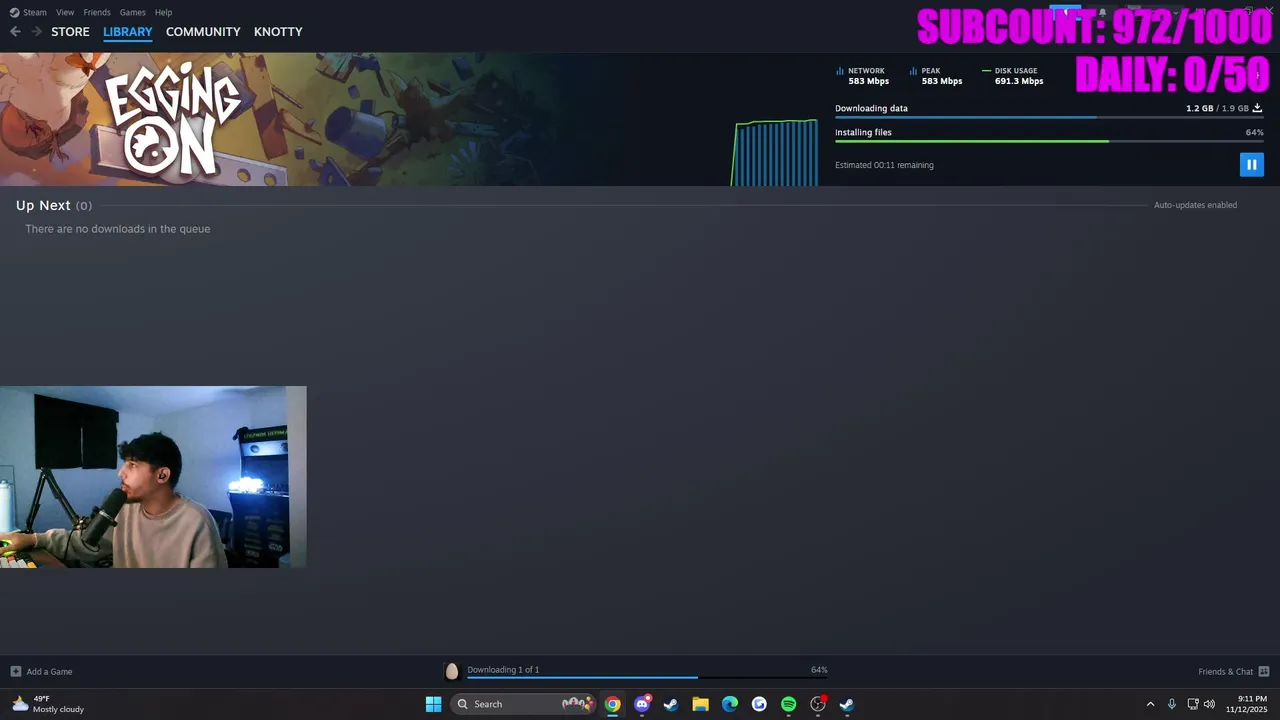Open the Games menu
Screen dimensions: 1280x720
[x=132, y=12]
